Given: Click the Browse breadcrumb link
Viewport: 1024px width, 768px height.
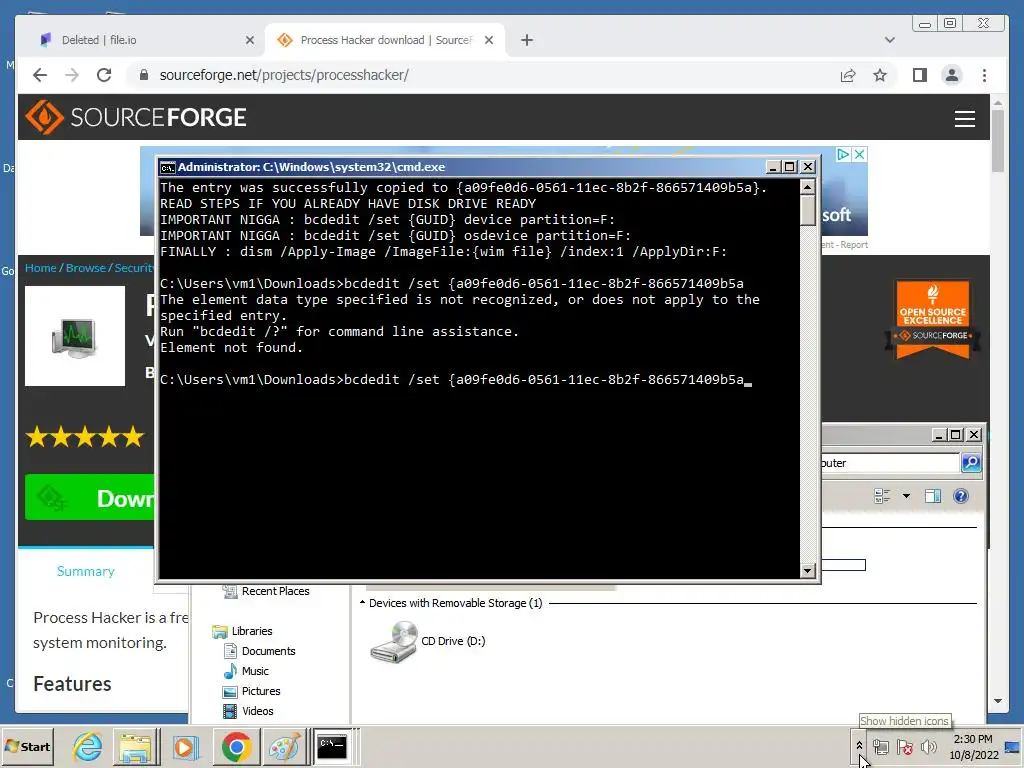Looking at the screenshot, I should (x=86, y=268).
